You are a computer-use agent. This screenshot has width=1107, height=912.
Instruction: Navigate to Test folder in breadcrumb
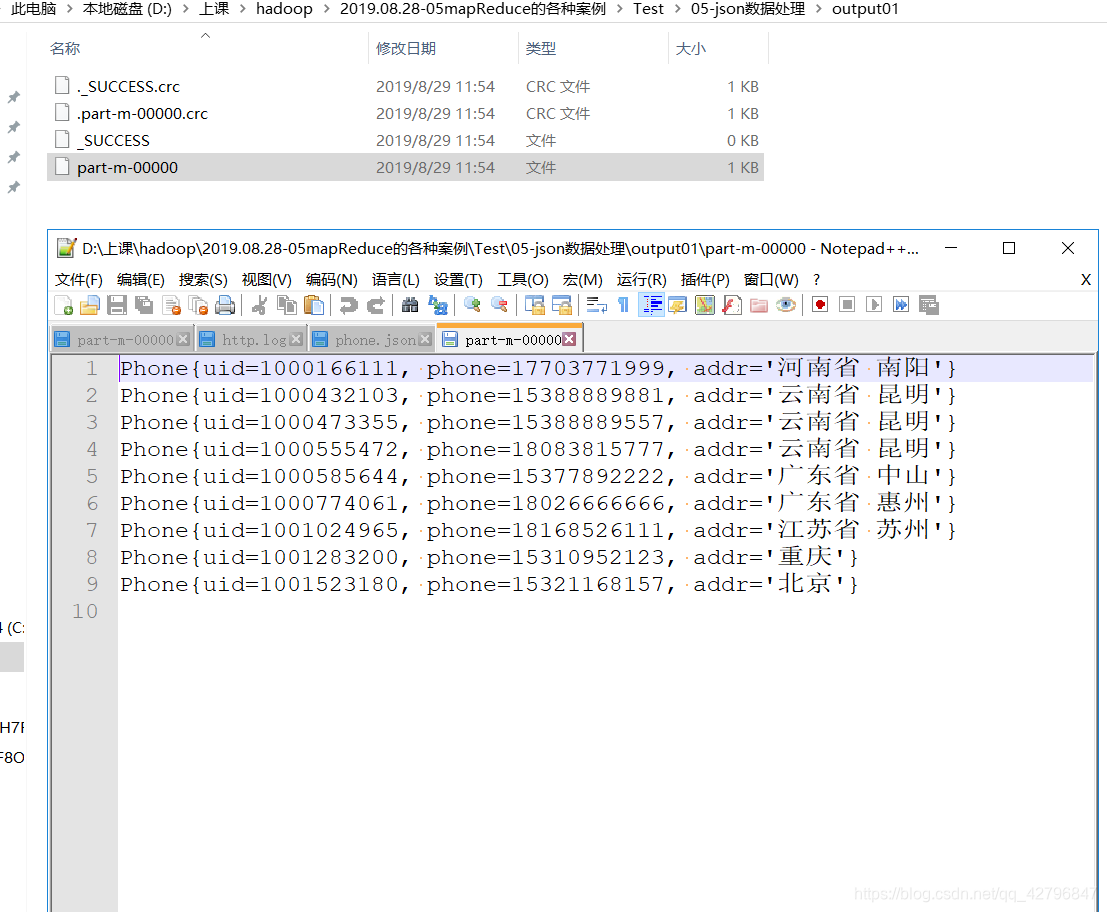[x=648, y=9]
